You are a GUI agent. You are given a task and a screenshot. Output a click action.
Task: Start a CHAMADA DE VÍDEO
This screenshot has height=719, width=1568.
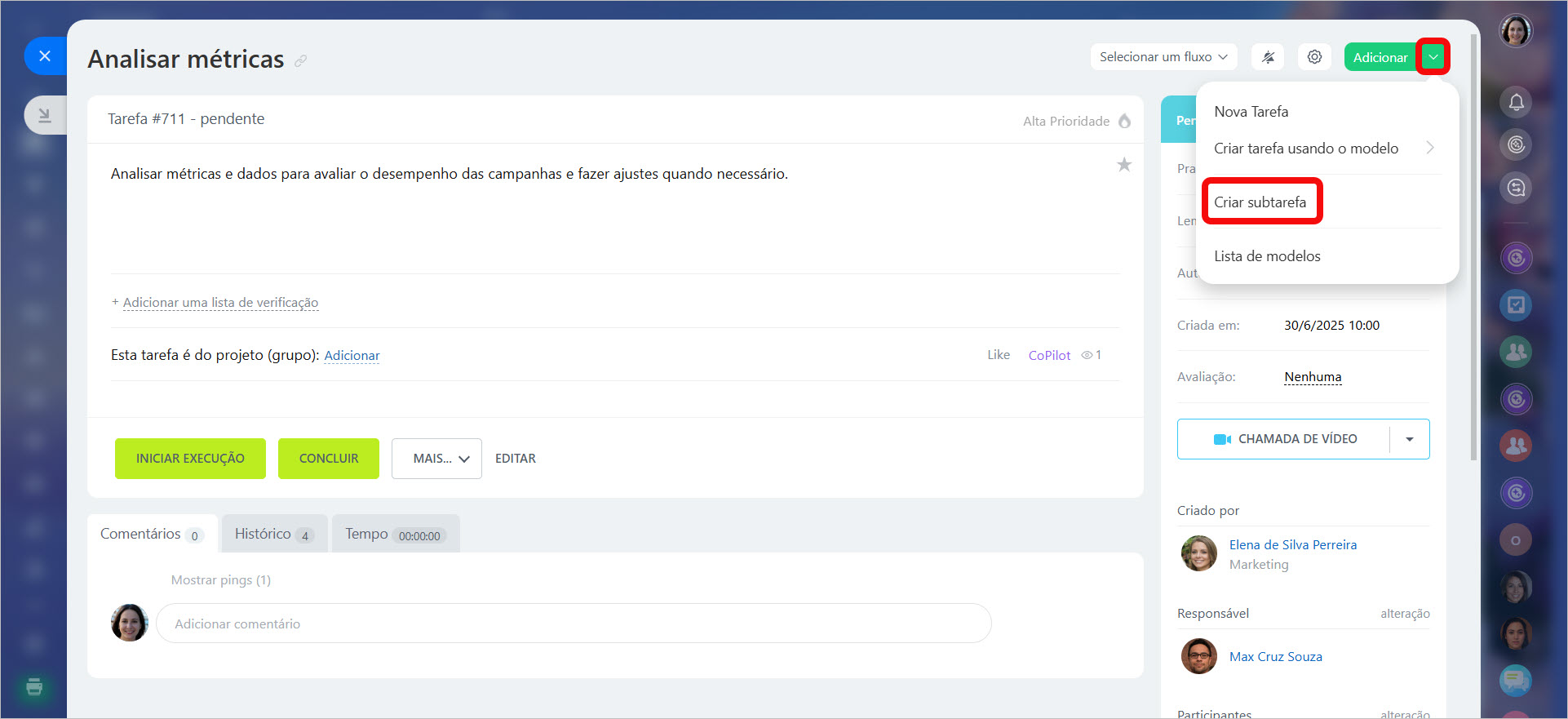pos(1285,439)
